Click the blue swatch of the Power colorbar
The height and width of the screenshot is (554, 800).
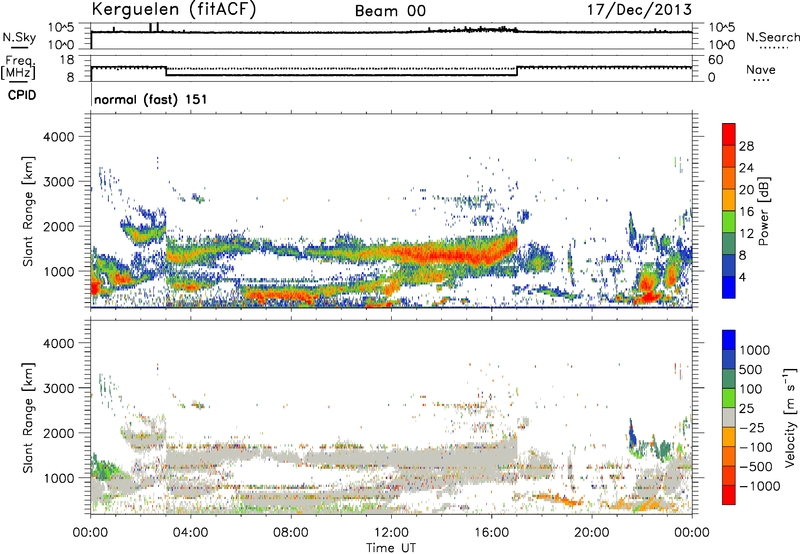(x=729, y=287)
